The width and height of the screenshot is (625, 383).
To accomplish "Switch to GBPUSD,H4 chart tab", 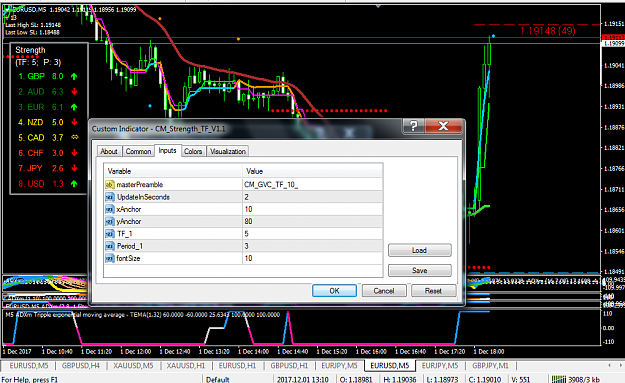I will point(81,365).
